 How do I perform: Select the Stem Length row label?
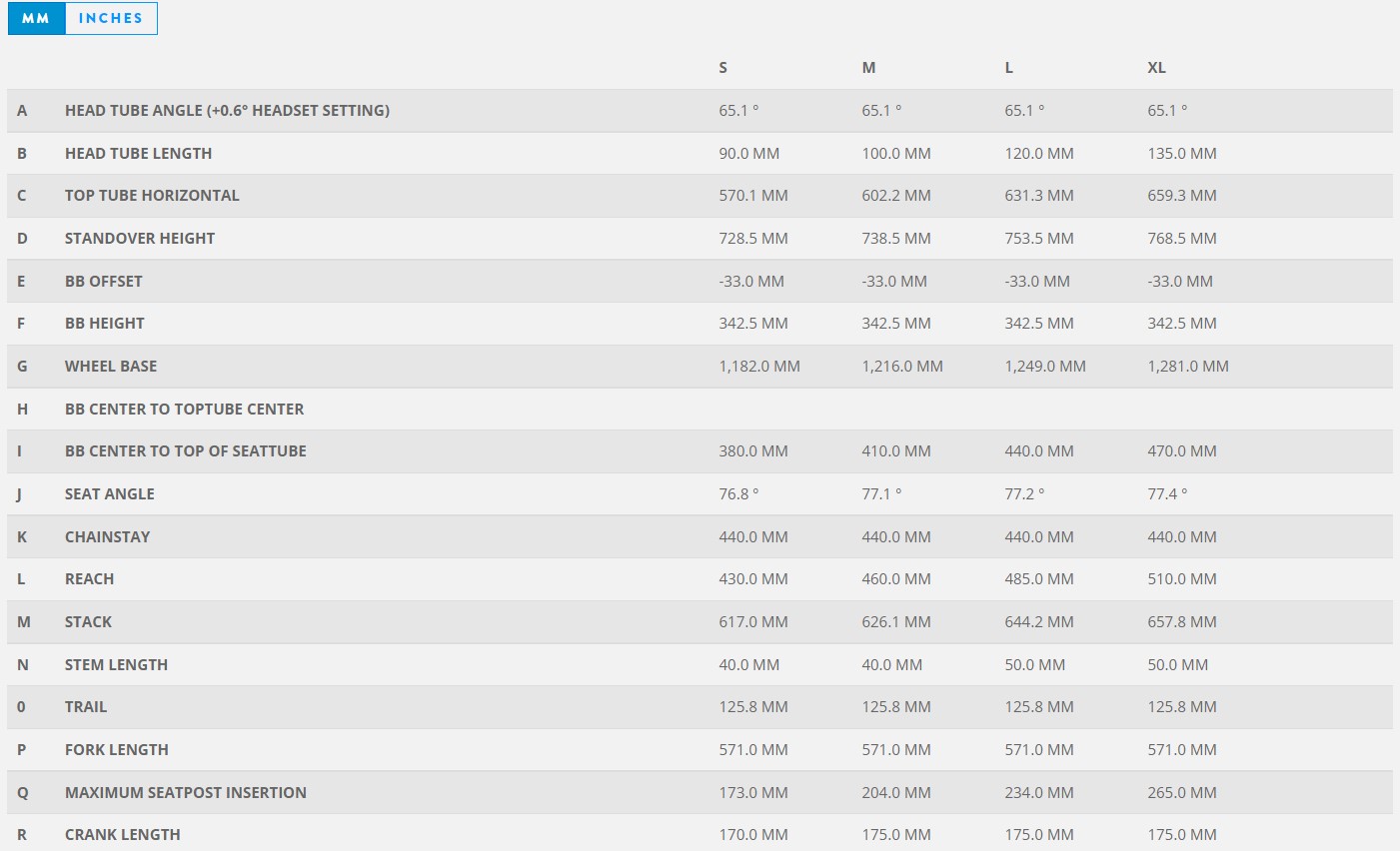click(116, 665)
